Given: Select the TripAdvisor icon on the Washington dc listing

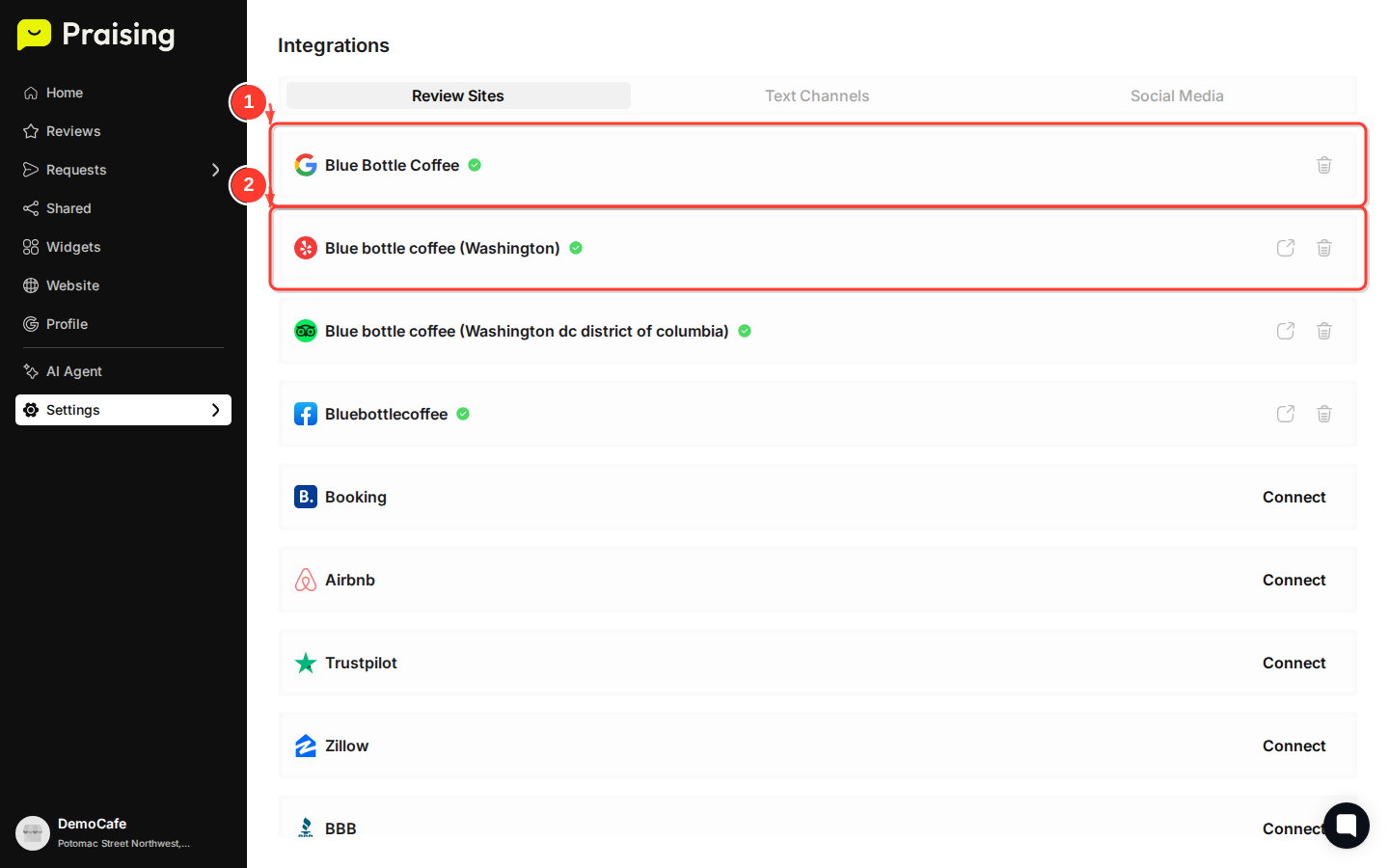Looking at the screenshot, I should click(x=306, y=331).
